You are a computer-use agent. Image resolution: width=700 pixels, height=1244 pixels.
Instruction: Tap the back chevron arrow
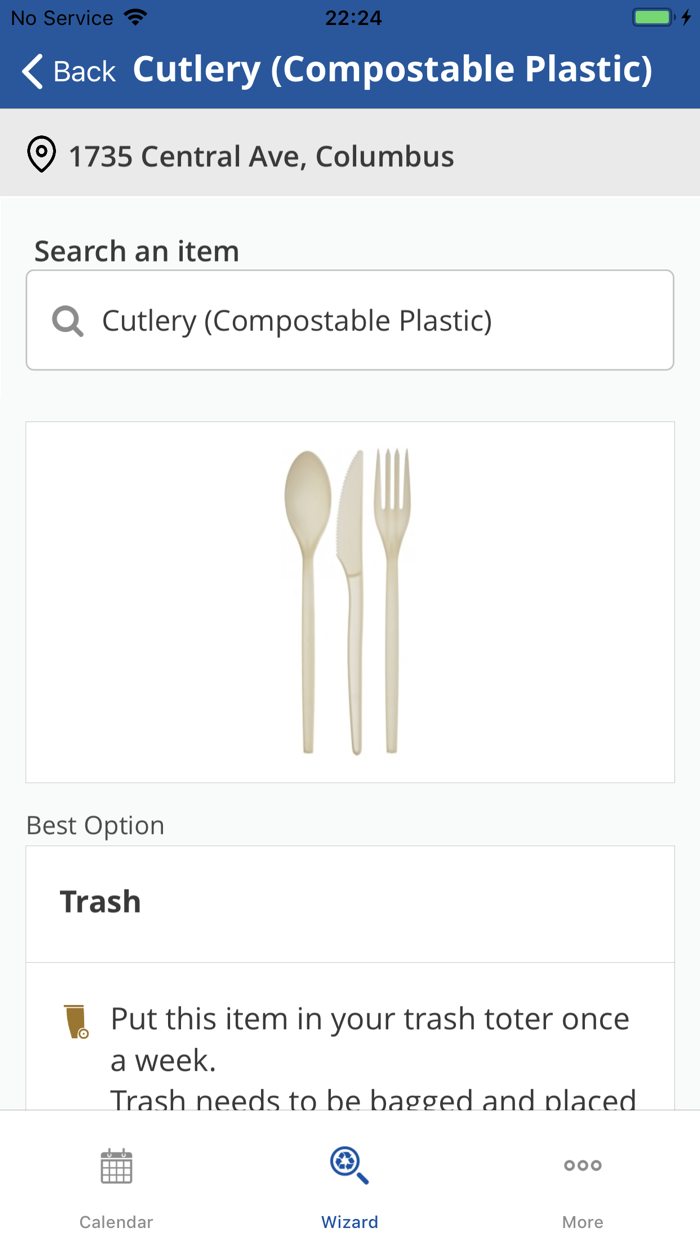32,71
